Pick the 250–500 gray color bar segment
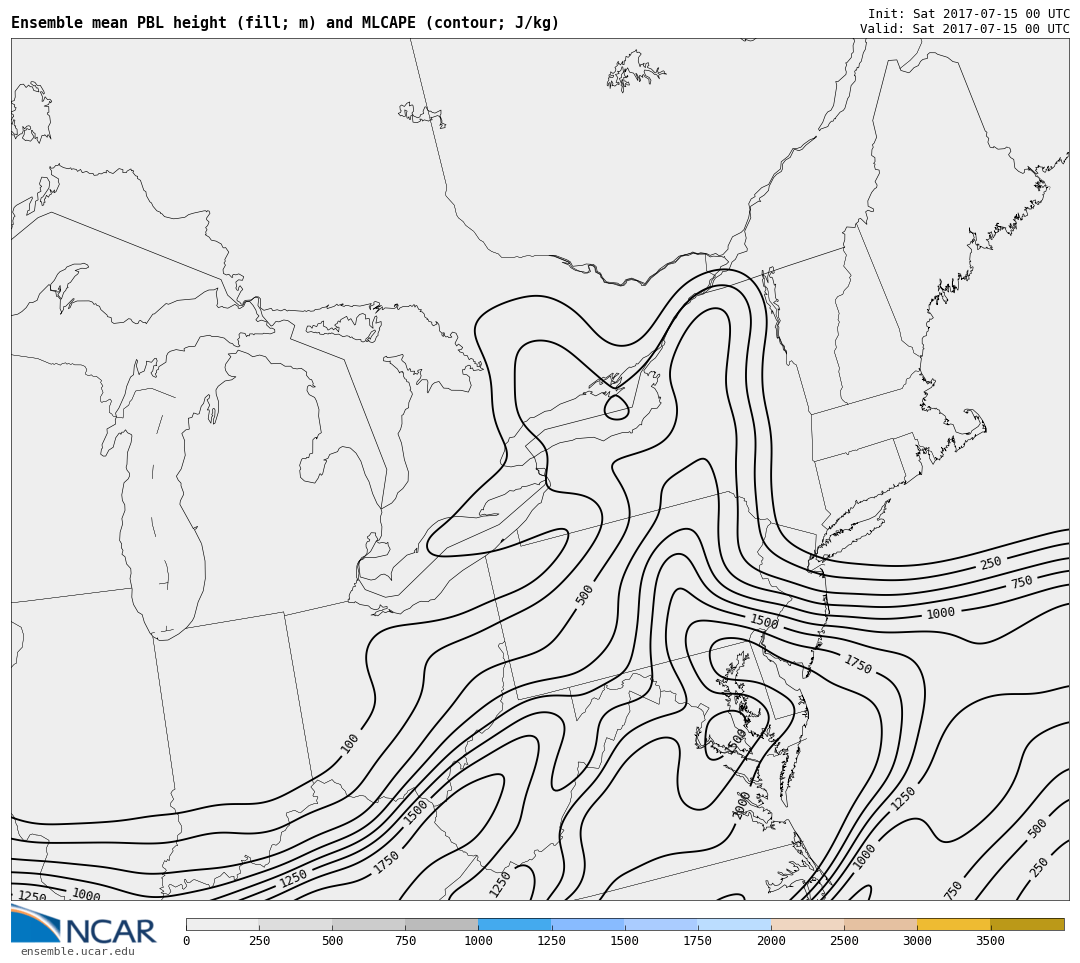The width and height of the screenshot is (1080, 963). [x=295, y=924]
